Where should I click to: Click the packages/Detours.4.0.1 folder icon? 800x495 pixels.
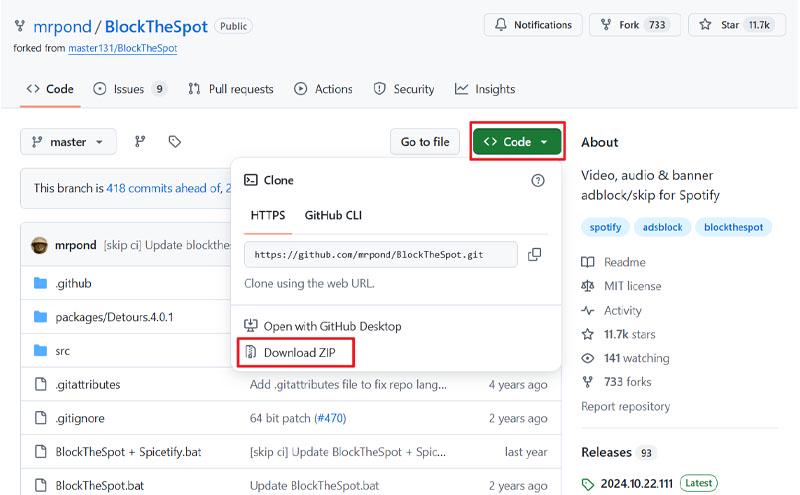point(40,317)
